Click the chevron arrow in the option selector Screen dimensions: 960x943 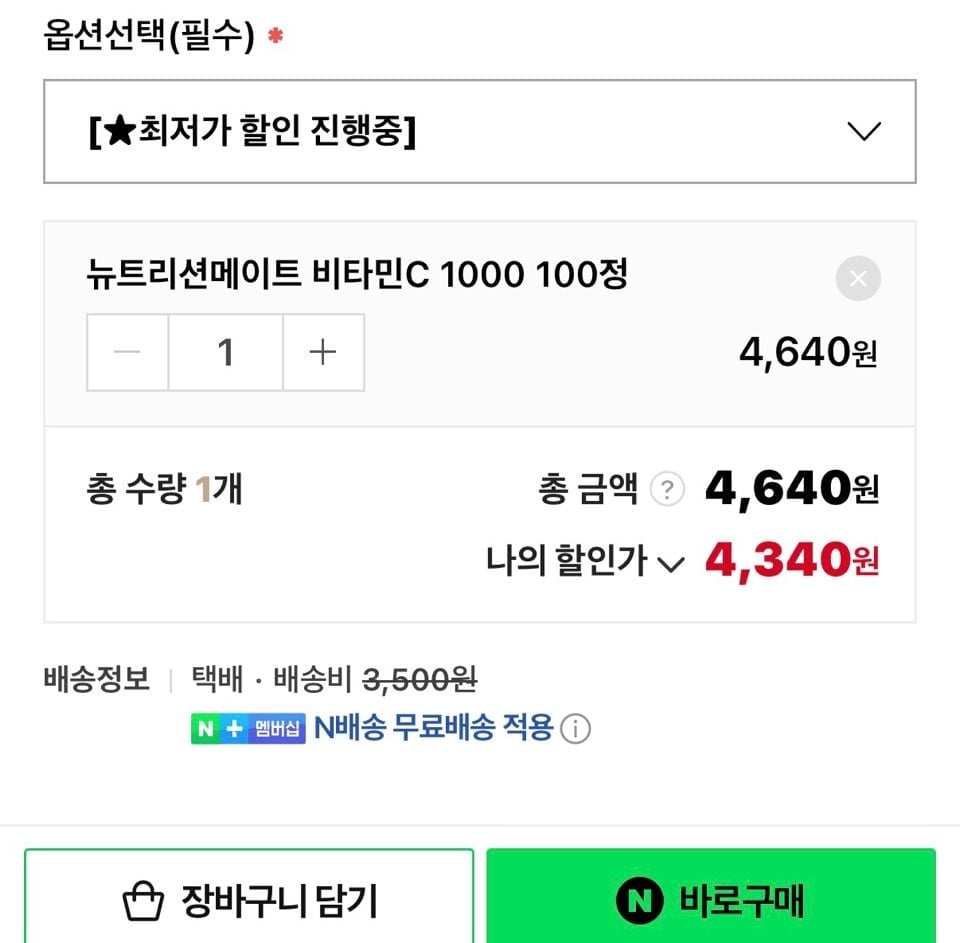[x=863, y=132]
